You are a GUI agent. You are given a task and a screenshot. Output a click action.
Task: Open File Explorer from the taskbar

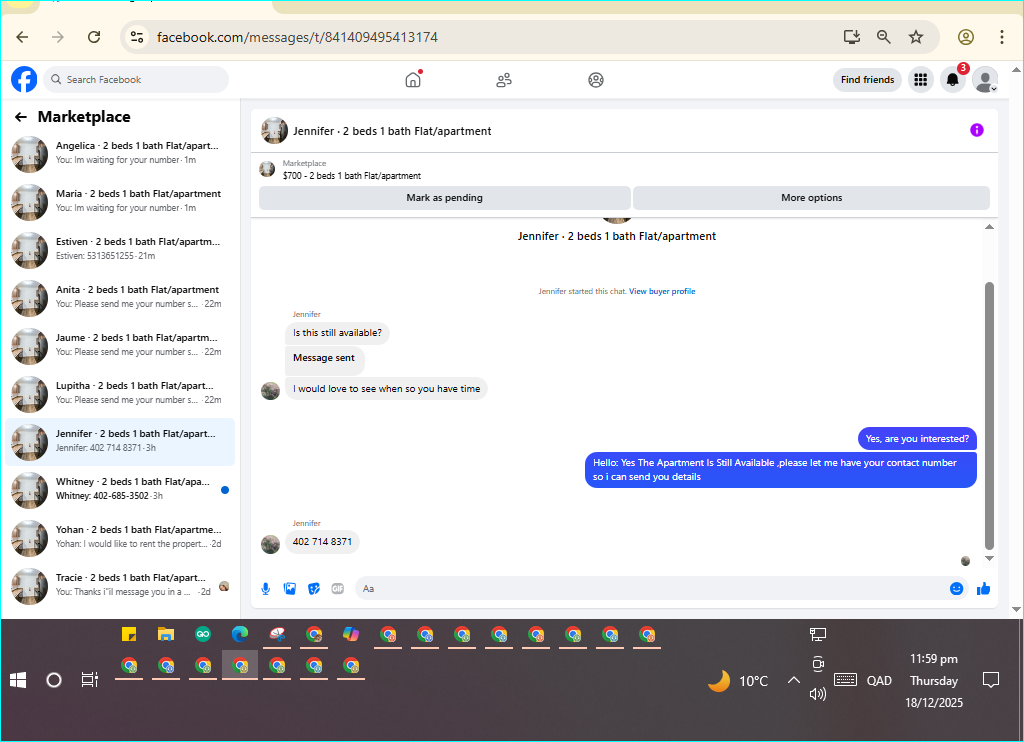[166, 634]
